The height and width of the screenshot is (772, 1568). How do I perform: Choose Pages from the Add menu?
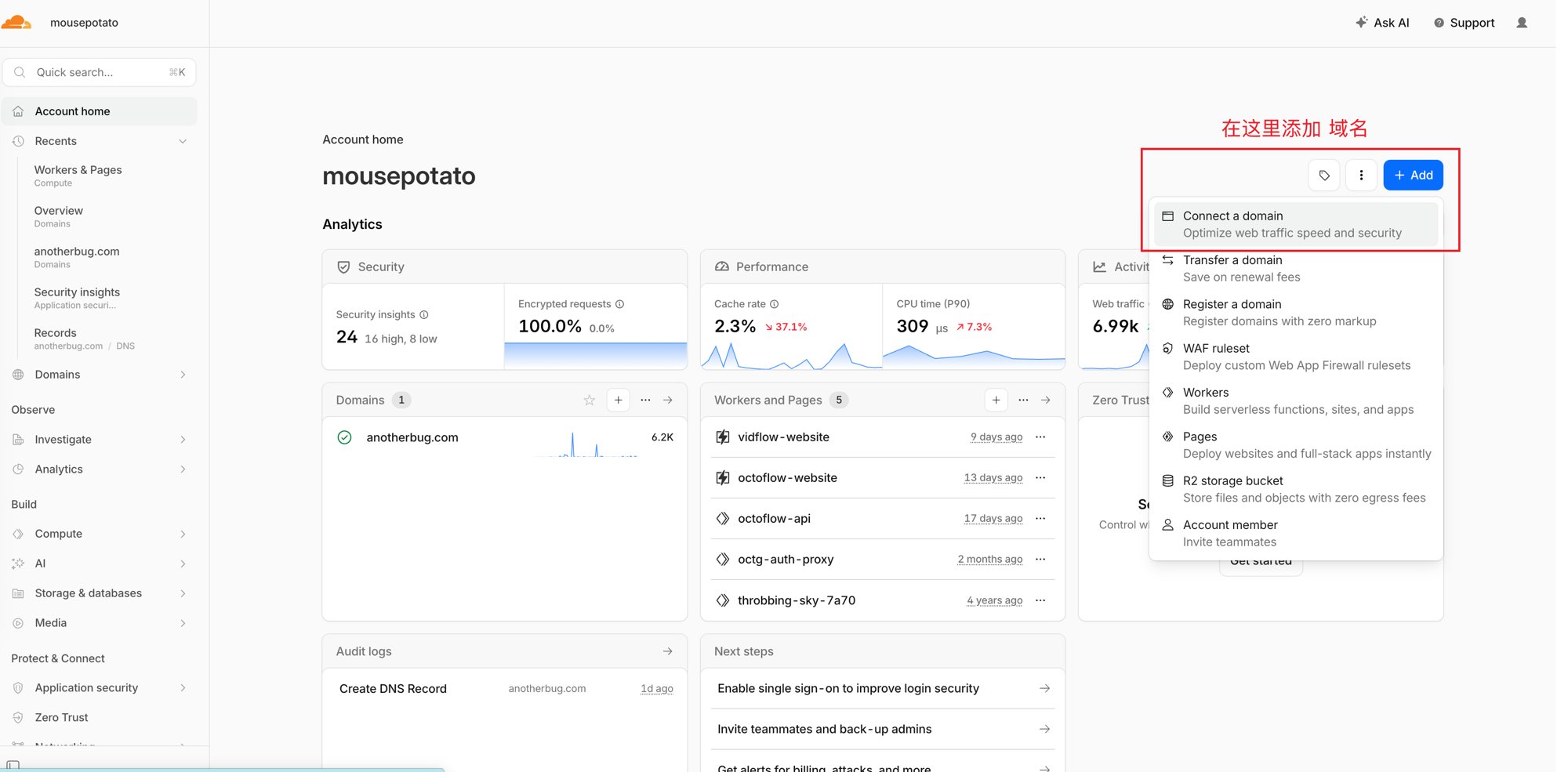1295,444
